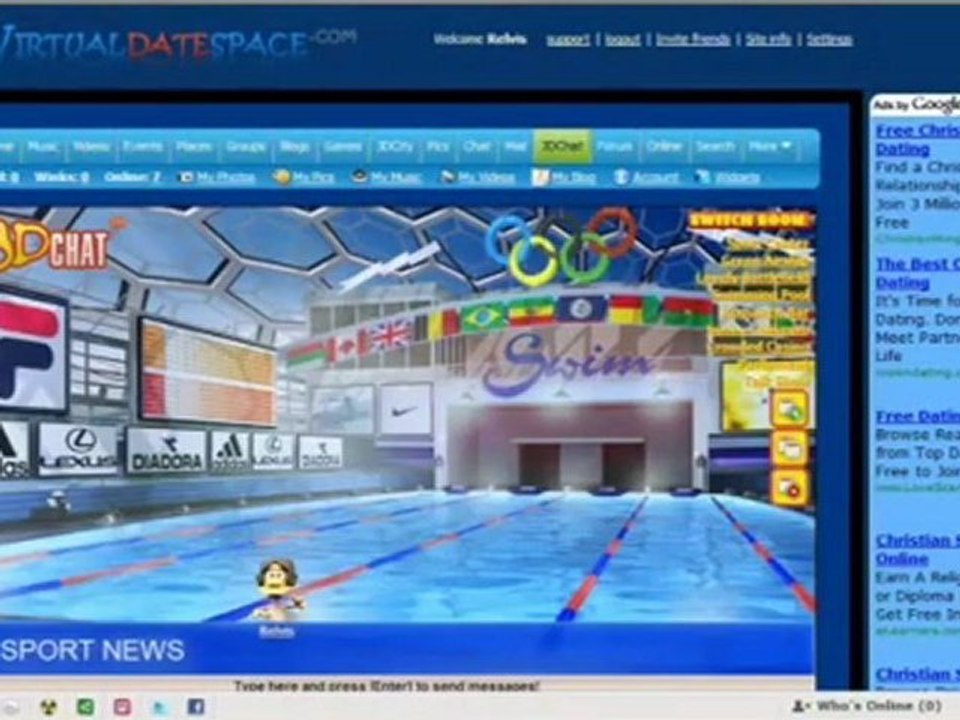Open Widgets with the blue icon
This screenshot has width=960, height=720.
coord(727,178)
